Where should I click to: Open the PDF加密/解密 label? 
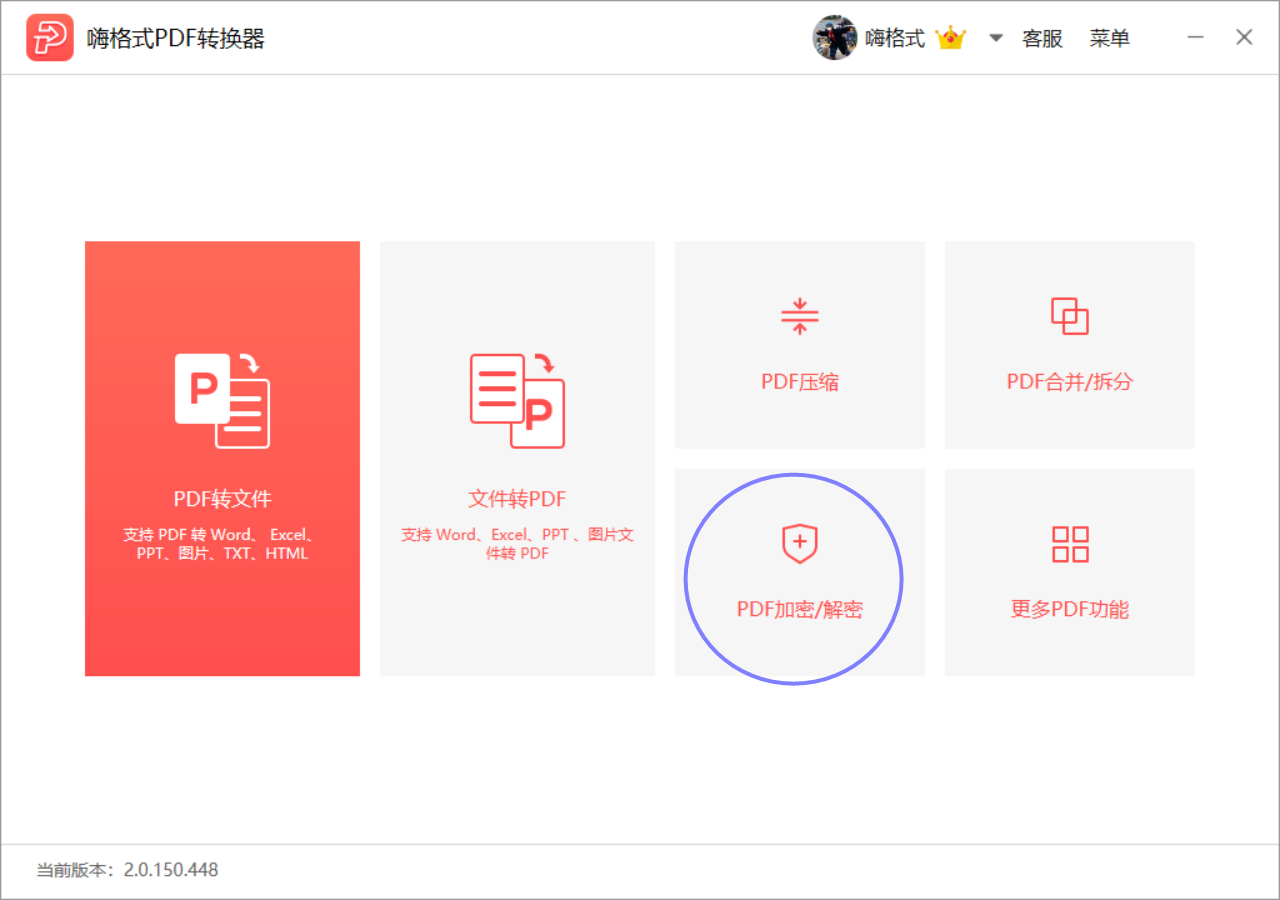tap(800, 610)
